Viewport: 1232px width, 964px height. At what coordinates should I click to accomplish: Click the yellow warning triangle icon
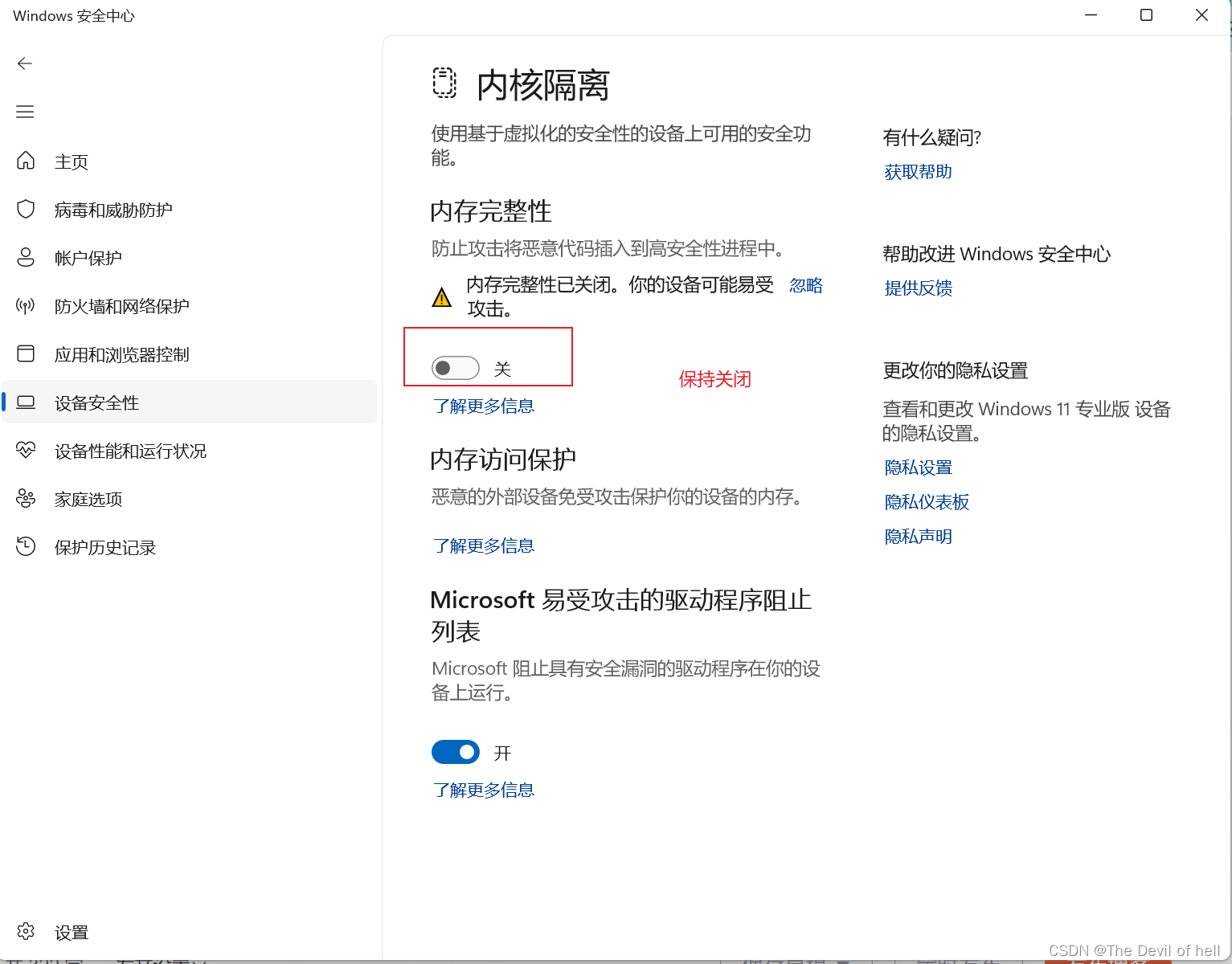click(x=442, y=297)
